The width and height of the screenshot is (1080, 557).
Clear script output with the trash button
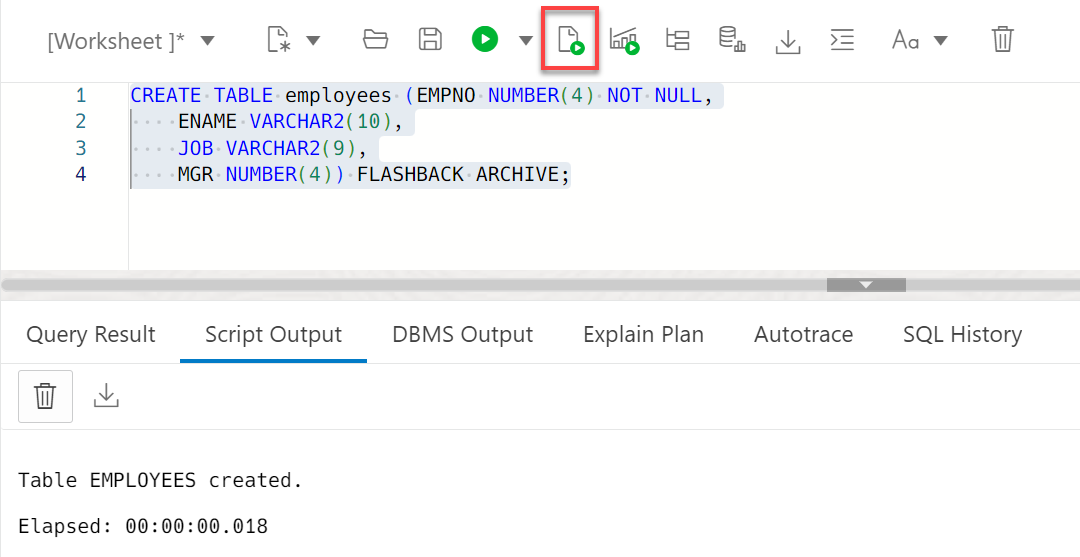pos(45,396)
